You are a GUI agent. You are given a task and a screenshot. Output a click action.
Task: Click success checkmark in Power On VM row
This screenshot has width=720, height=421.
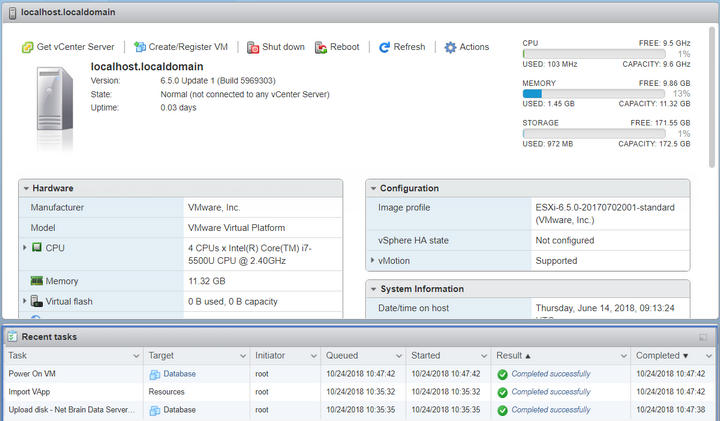(x=502, y=375)
